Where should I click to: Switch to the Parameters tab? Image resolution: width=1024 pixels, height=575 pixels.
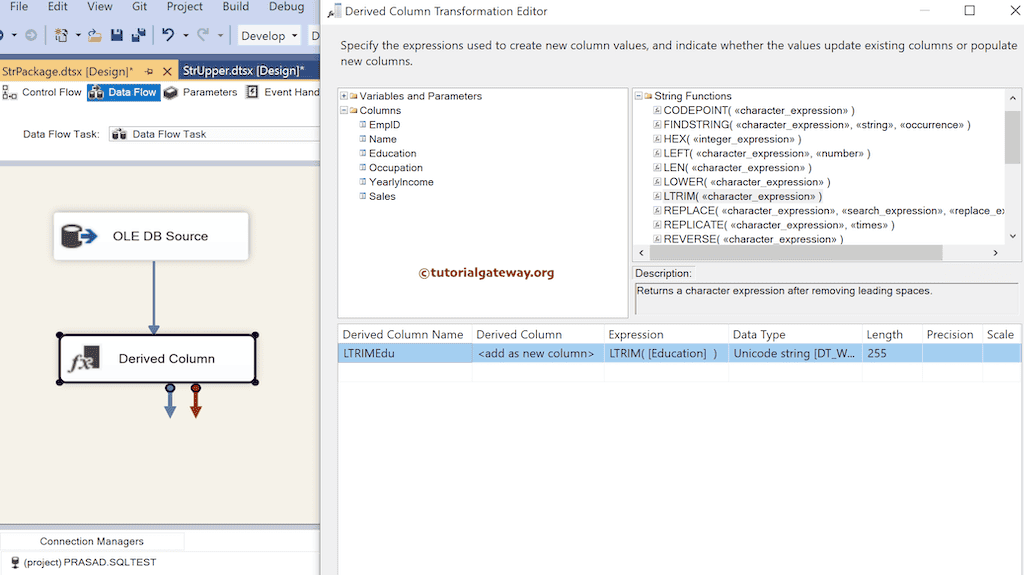click(x=200, y=93)
